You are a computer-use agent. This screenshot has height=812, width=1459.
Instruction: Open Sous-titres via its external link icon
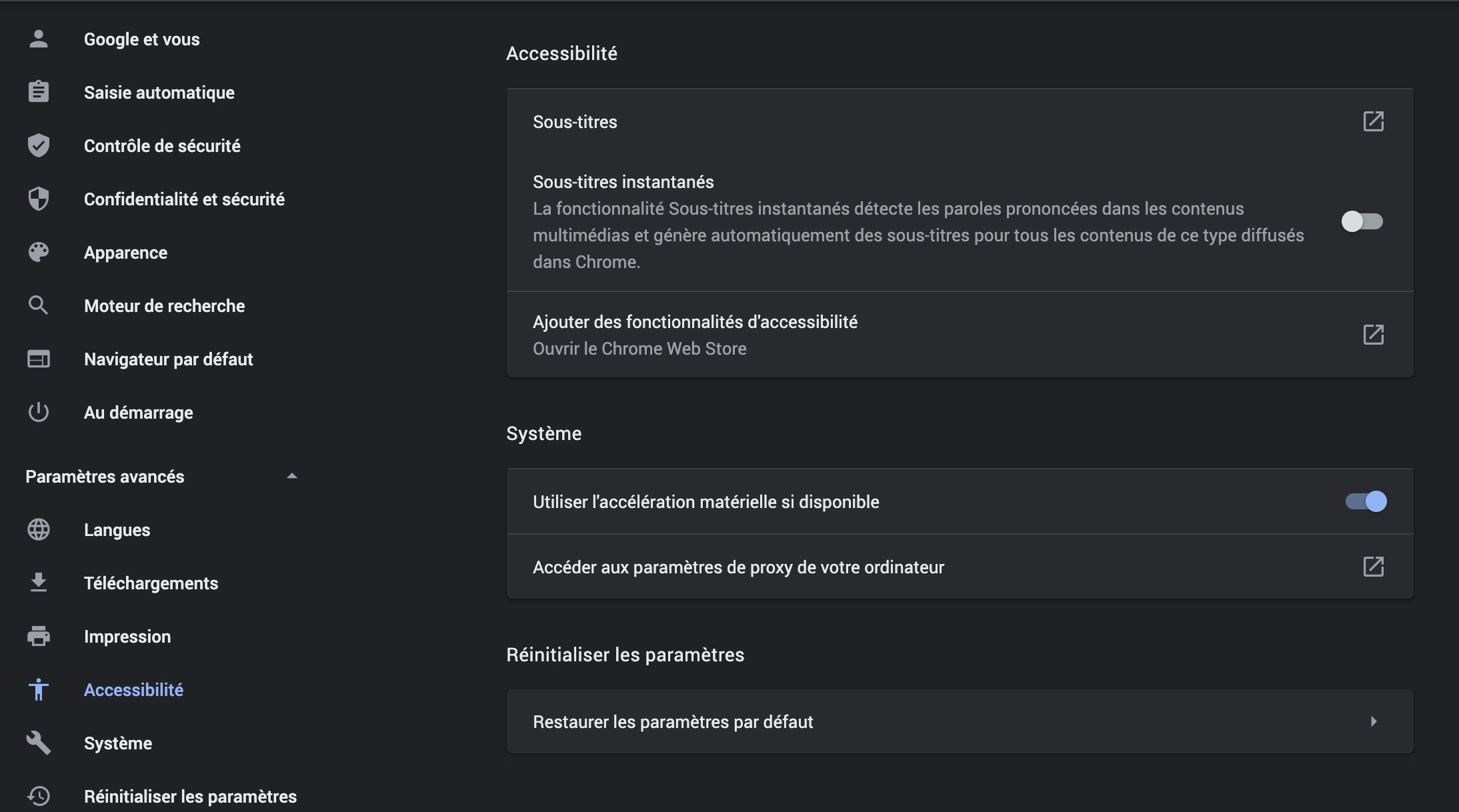(x=1373, y=121)
